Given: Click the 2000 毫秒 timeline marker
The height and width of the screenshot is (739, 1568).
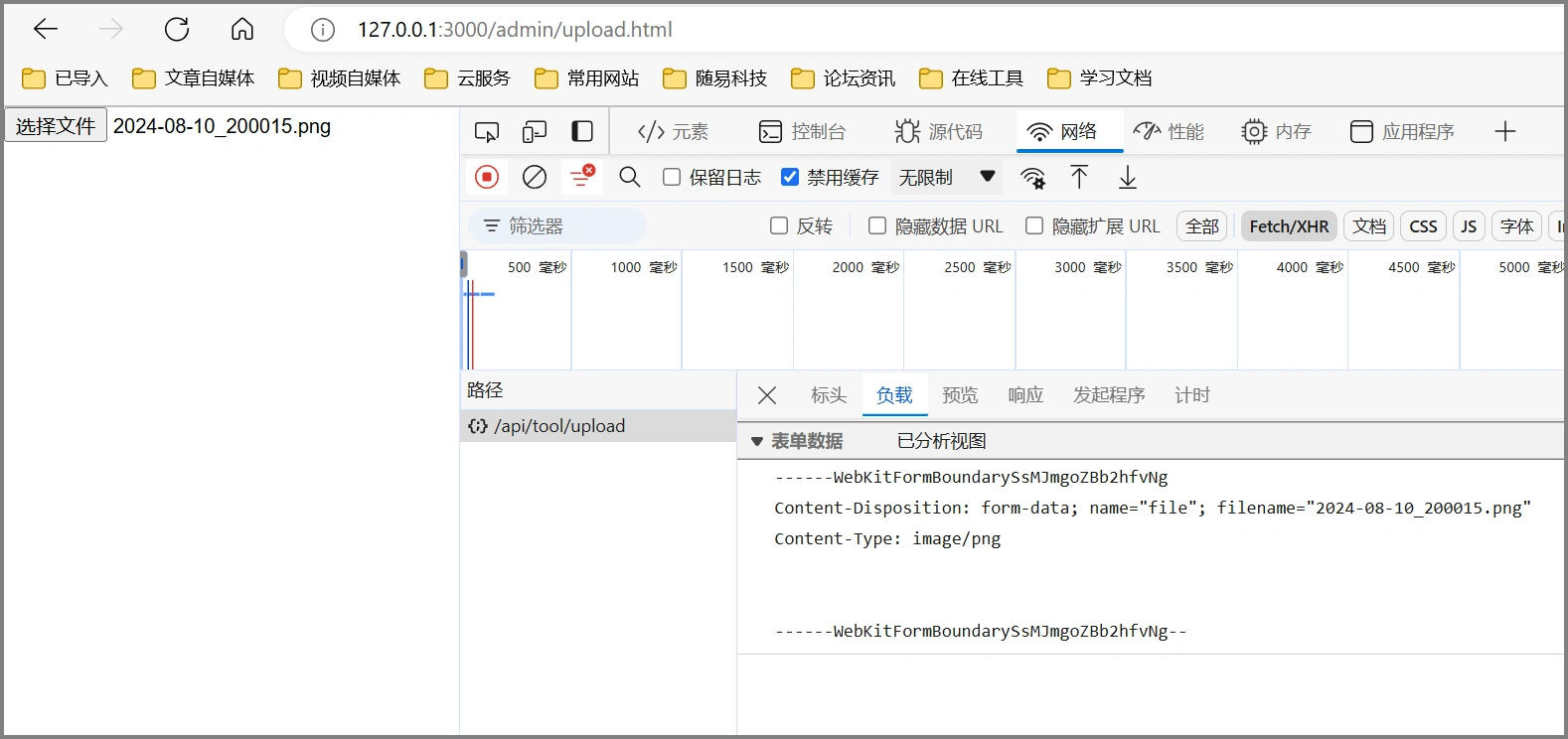Looking at the screenshot, I should tap(864, 267).
